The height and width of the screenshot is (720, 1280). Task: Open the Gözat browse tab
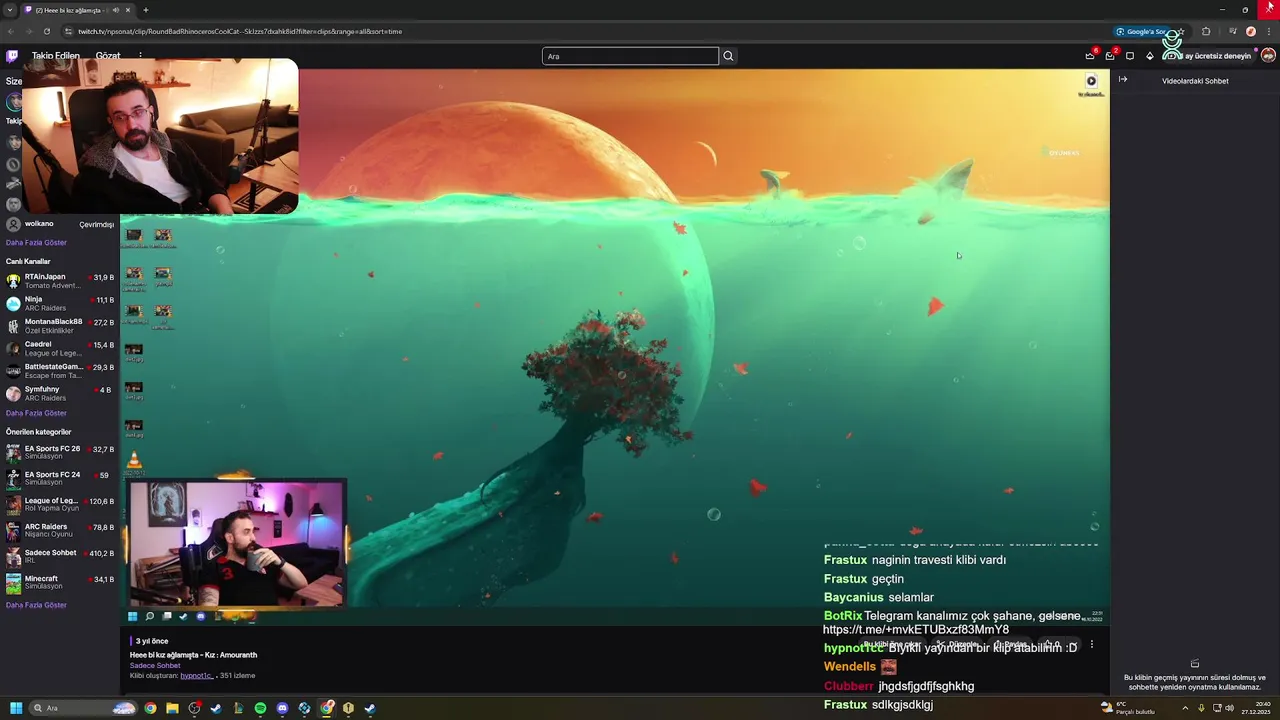click(x=108, y=56)
